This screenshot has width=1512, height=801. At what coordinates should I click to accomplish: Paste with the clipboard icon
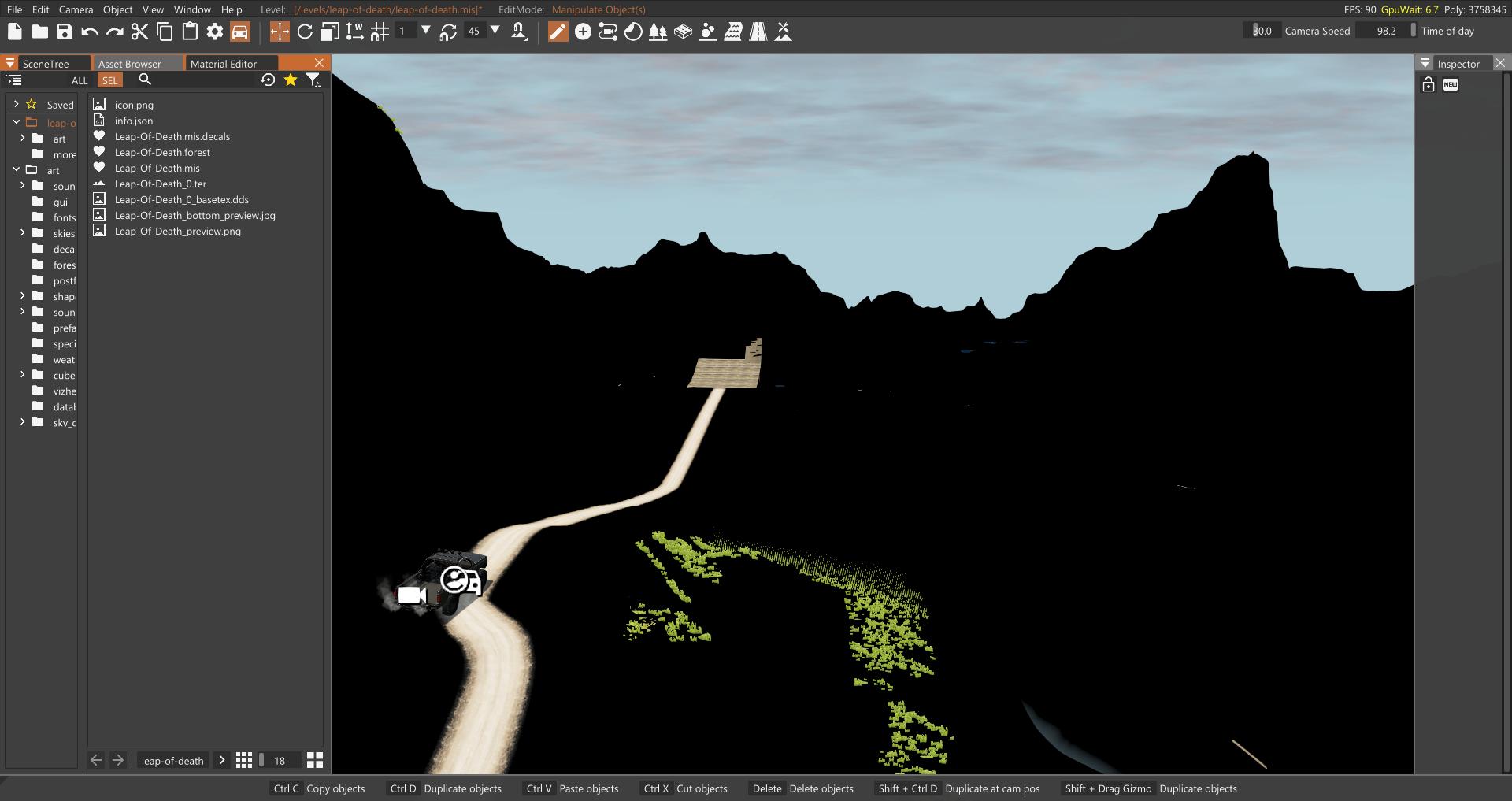pyautogui.click(x=190, y=32)
